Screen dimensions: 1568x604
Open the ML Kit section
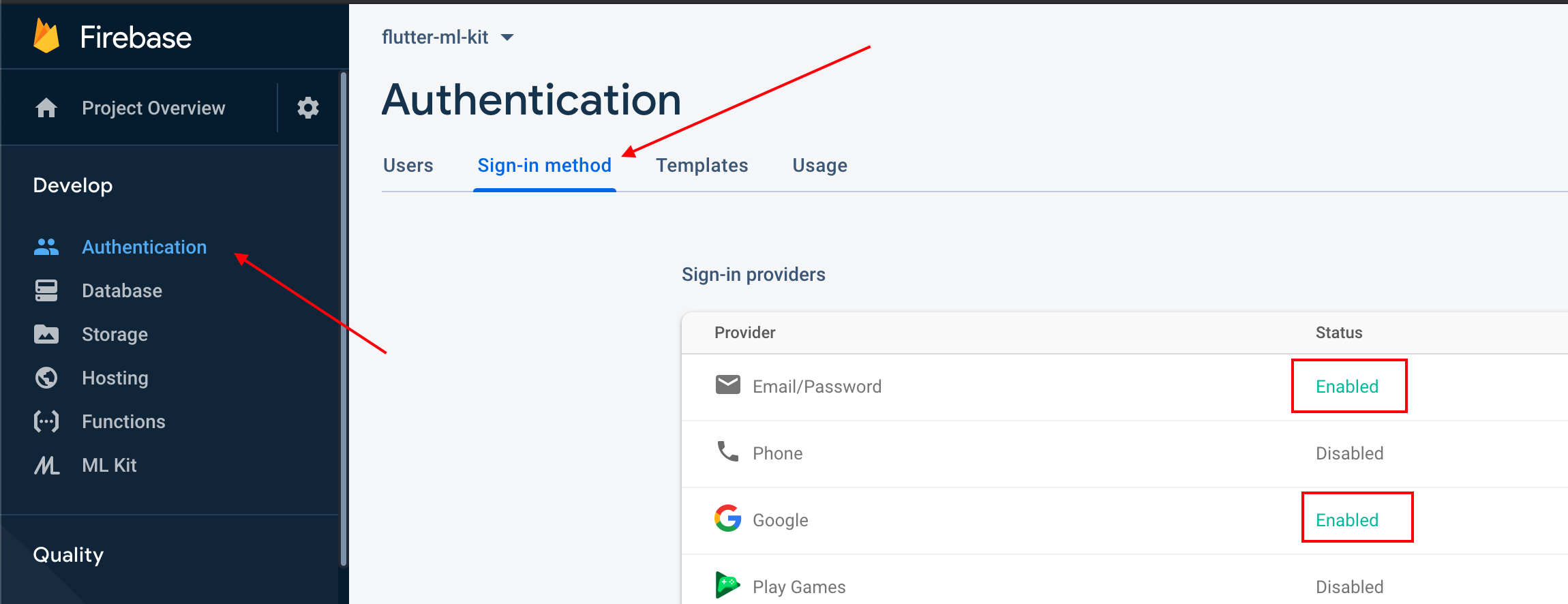click(x=108, y=465)
